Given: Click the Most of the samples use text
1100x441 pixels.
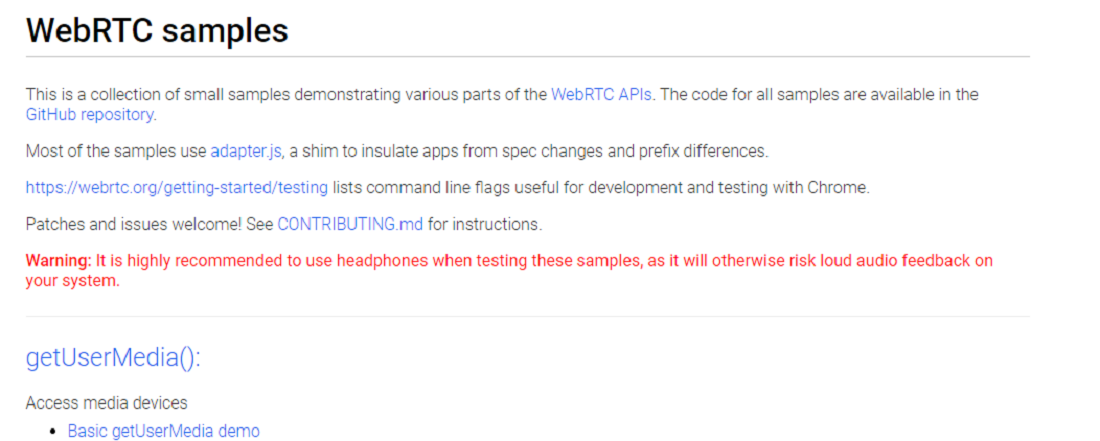Looking at the screenshot, I should coord(116,151).
